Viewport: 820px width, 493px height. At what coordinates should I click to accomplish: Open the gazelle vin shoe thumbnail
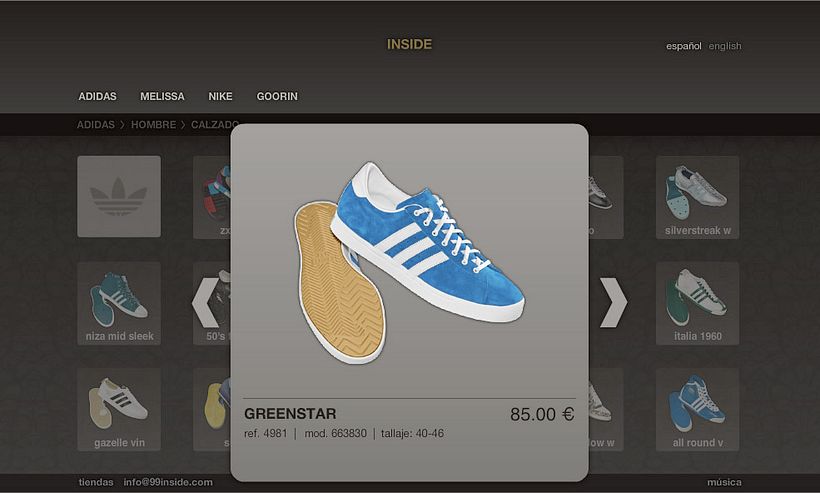tap(119, 409)
